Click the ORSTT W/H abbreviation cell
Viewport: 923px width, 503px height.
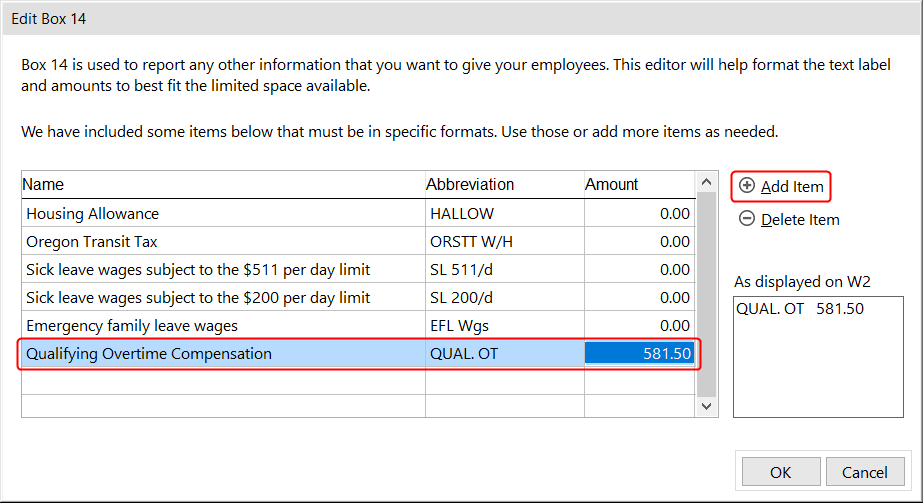click(x=503, y=242)
